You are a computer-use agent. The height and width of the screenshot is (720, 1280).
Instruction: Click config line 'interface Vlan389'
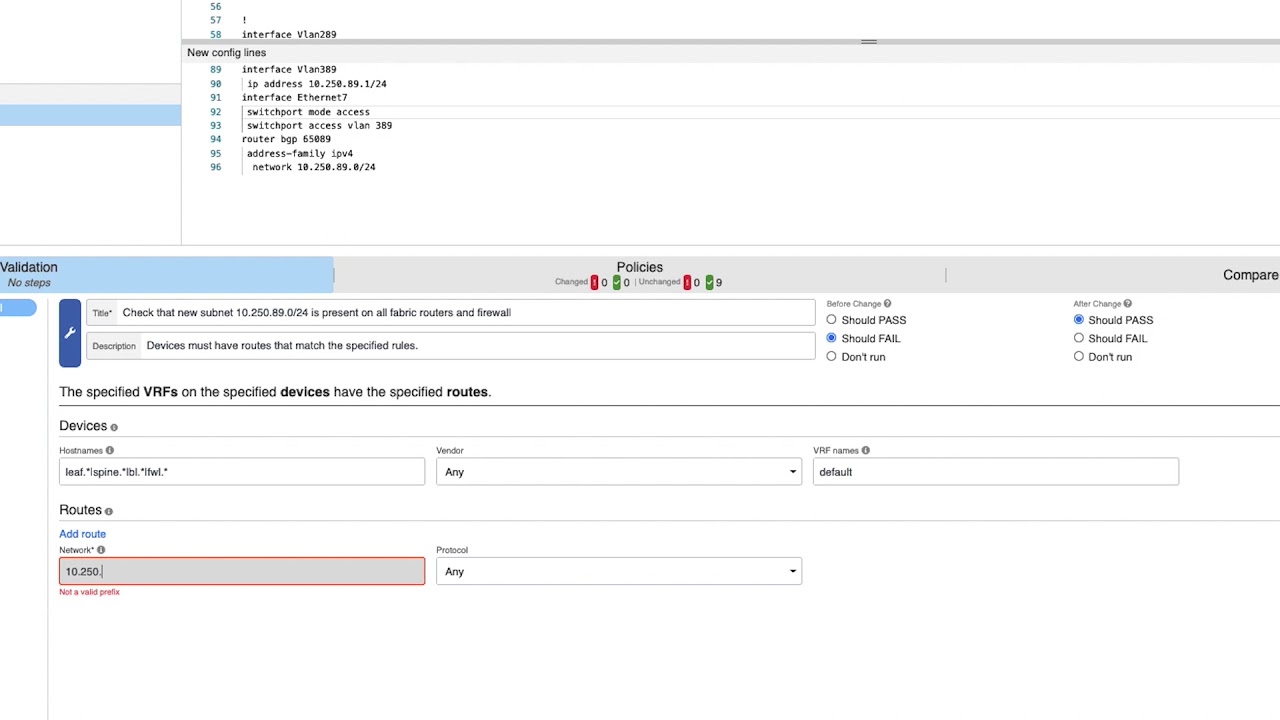[289, 70]
